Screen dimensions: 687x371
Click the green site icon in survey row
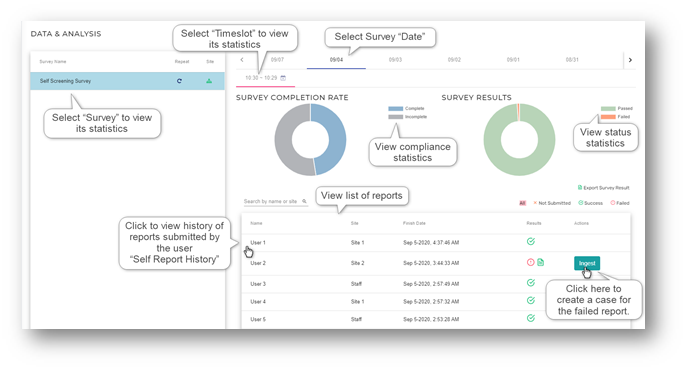[x=209, y=81]
